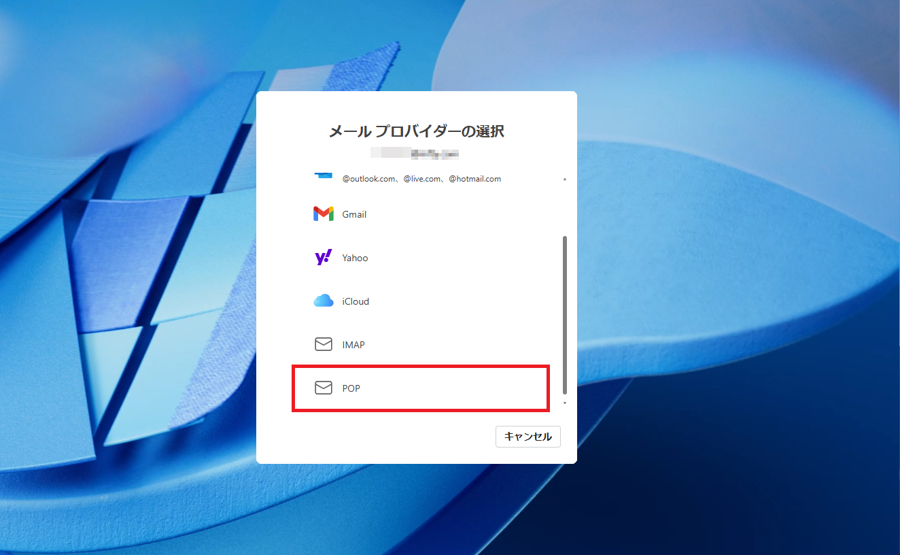Viewport: 900px width, 555px height.
Task: Click the partially visible Outlook icon
Action: point(323,175)
